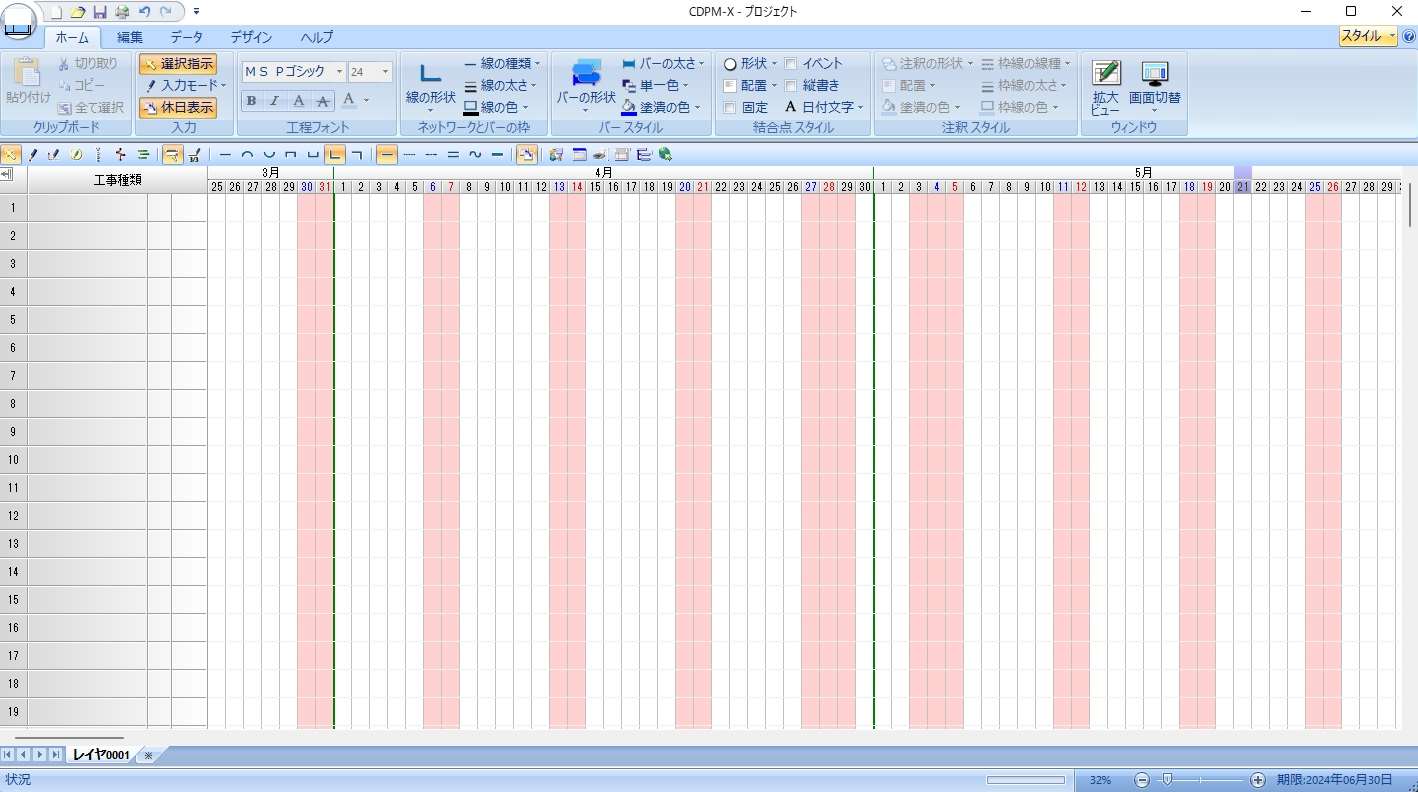Select the straight line shape tool
The width and height of the screenshot is (1418, 792).
pyautogui.click(x=225, y=154)
